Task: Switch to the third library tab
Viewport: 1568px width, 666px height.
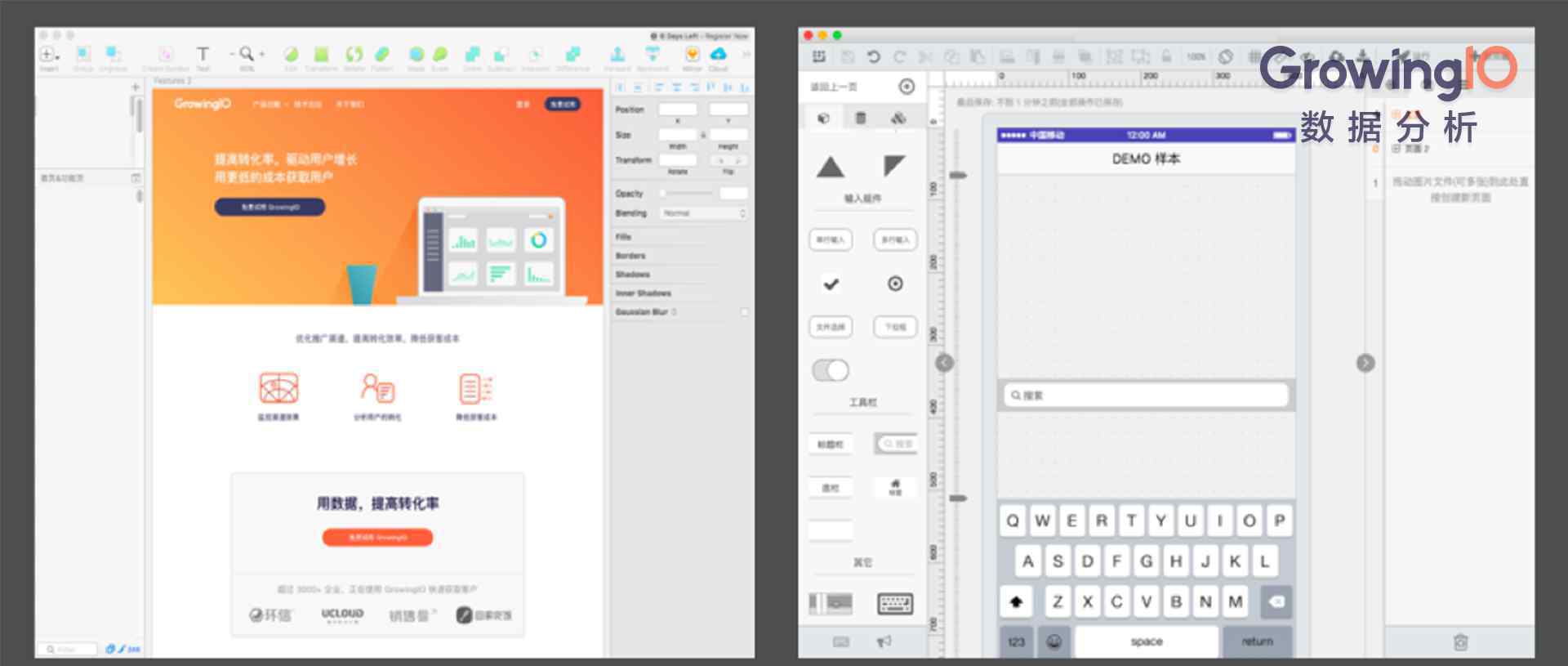Action: (898, 118)
